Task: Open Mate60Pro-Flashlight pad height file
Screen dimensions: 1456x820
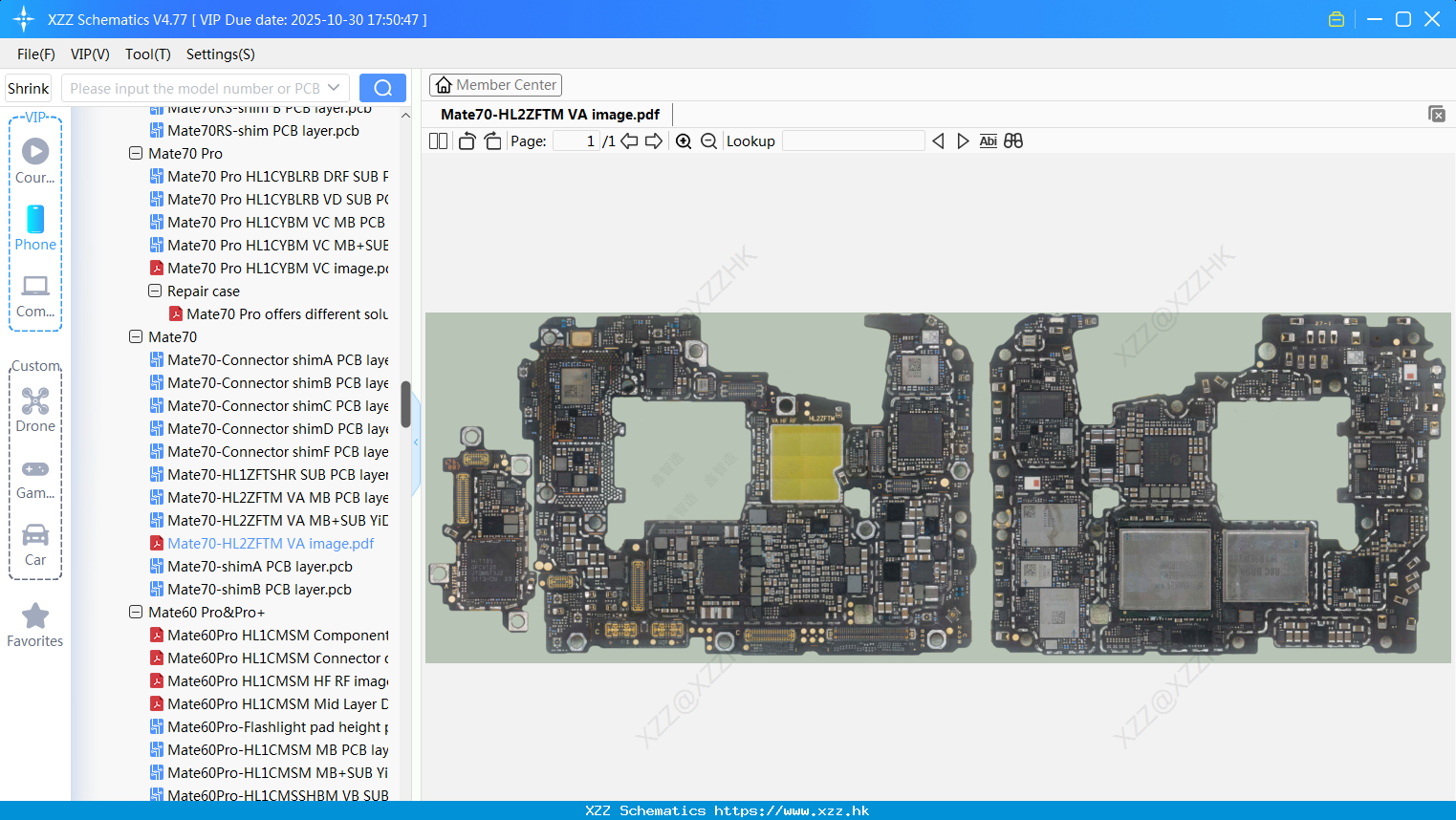Action: pos(269,727)
